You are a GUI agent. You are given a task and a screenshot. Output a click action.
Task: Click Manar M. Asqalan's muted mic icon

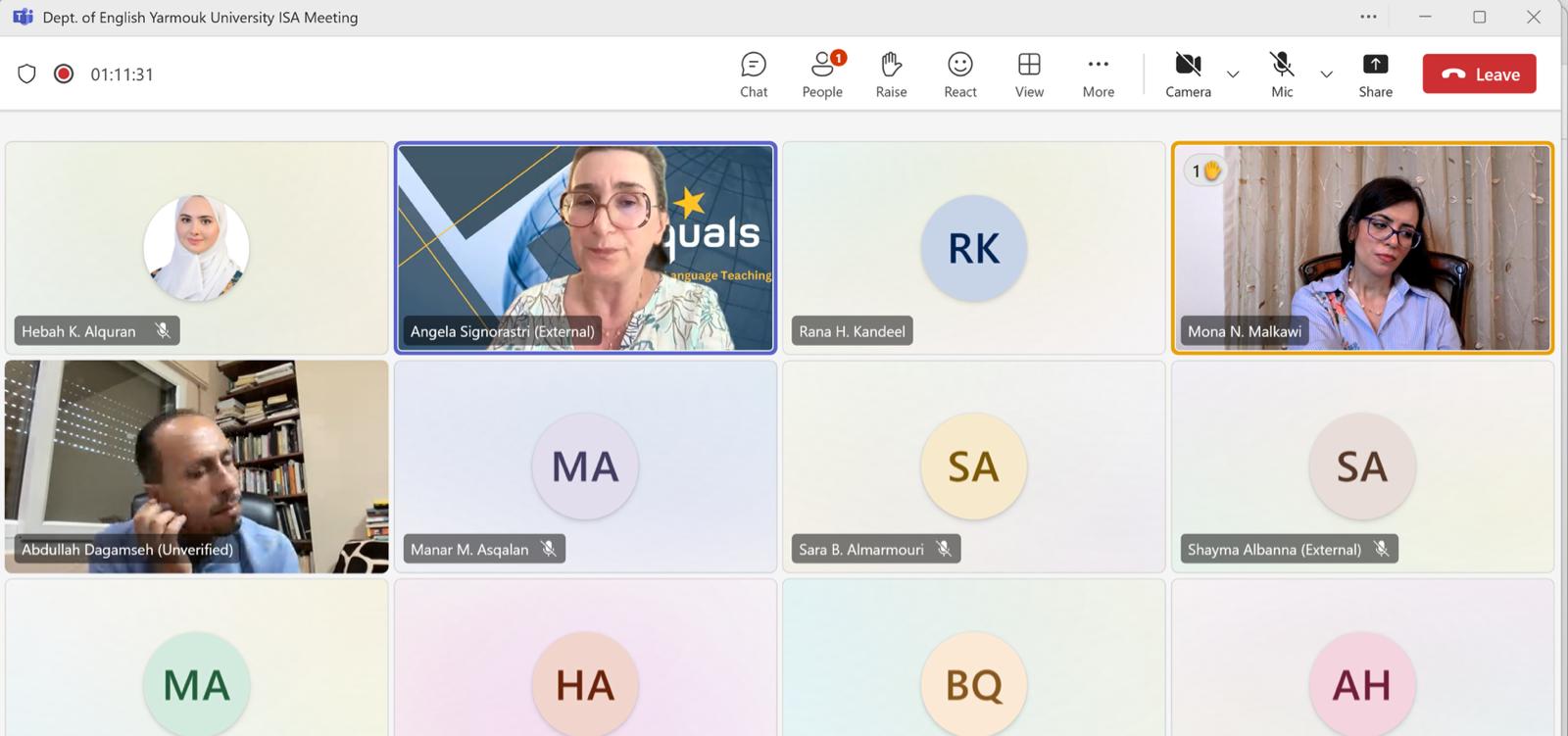pos(549,549)
